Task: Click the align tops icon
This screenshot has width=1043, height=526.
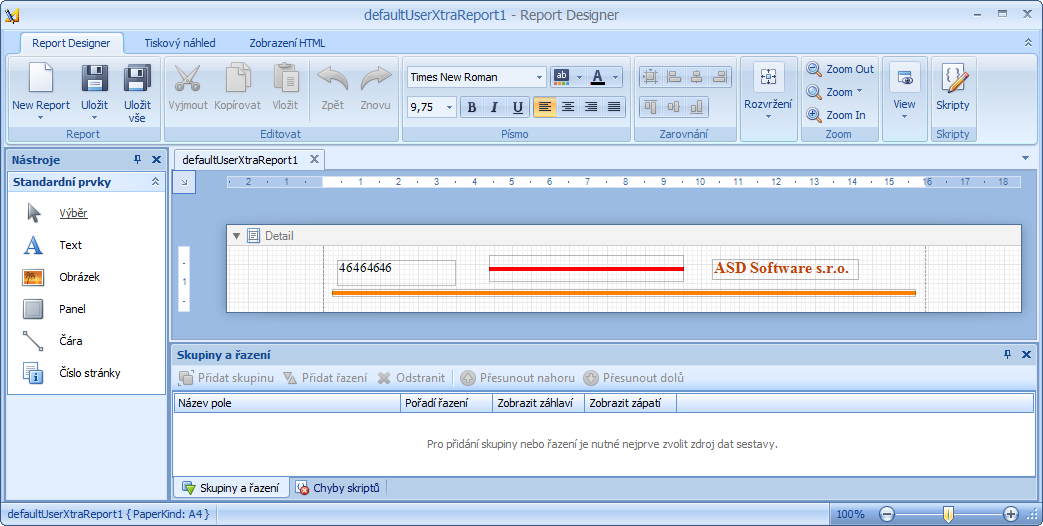Action: (651, 107)
